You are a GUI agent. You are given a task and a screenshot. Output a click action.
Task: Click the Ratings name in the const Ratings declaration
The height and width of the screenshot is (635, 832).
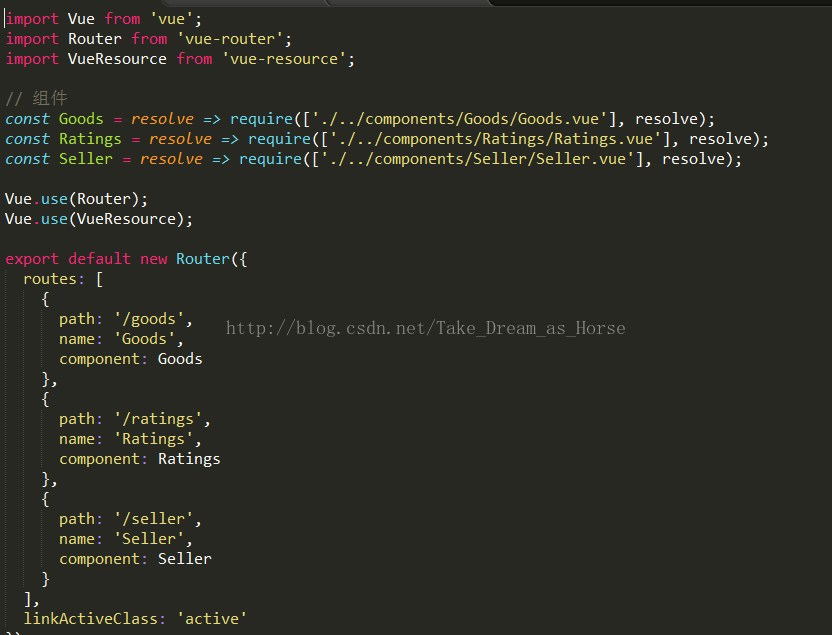click(90, 139)
